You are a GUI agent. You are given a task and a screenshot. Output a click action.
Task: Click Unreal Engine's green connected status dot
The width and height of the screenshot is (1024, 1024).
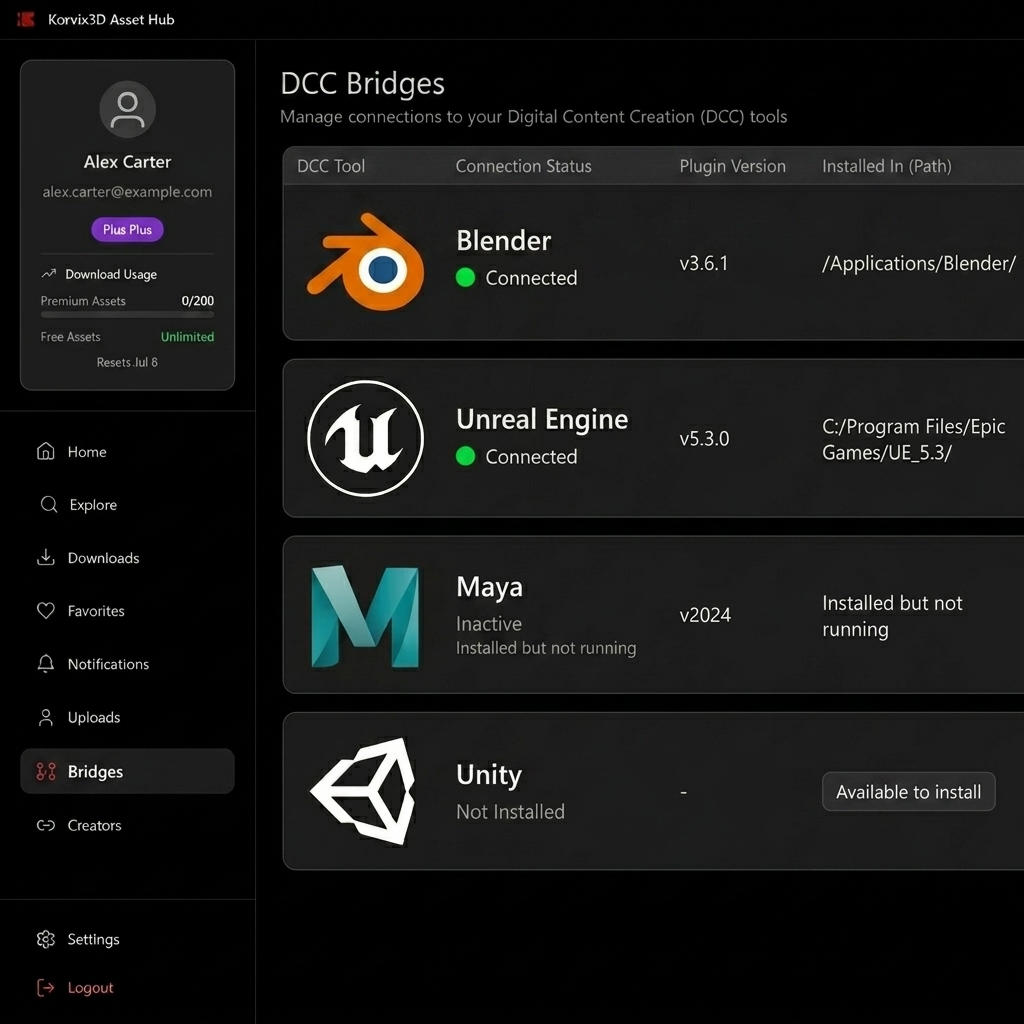click(x=465, y=456)
